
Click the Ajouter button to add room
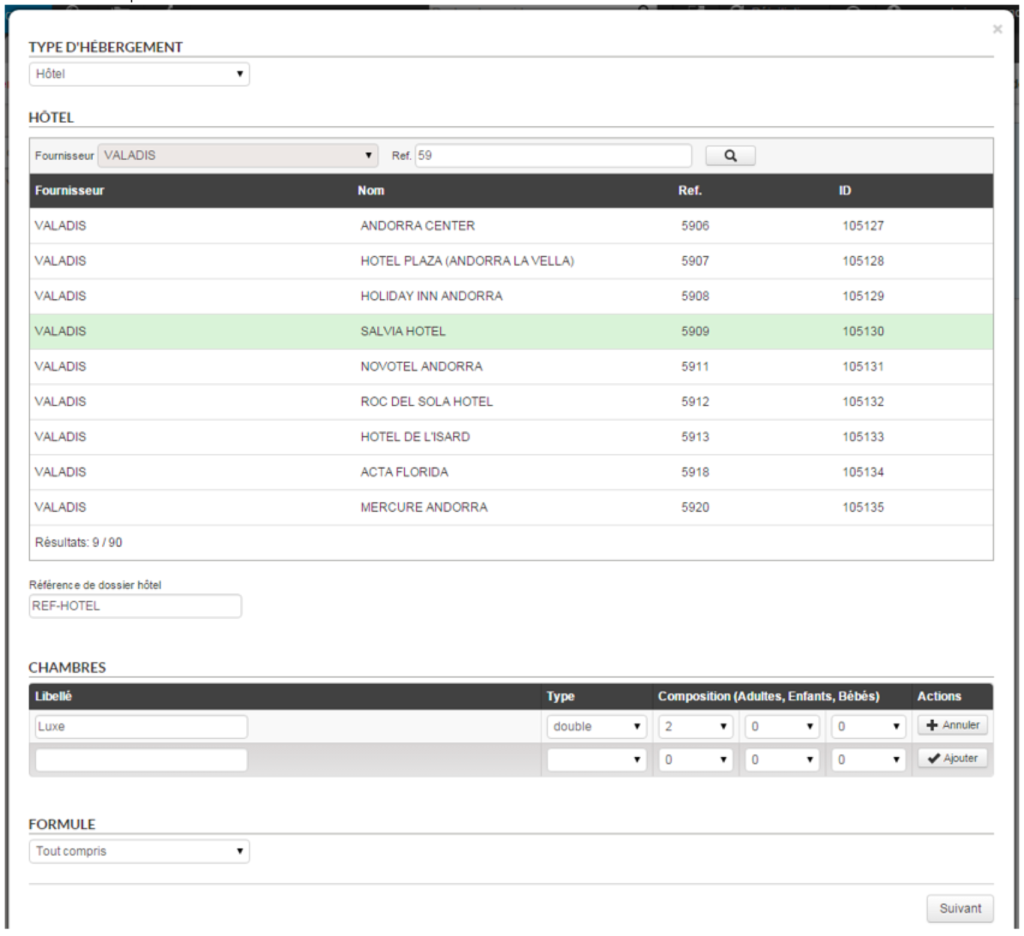(952, 759)
